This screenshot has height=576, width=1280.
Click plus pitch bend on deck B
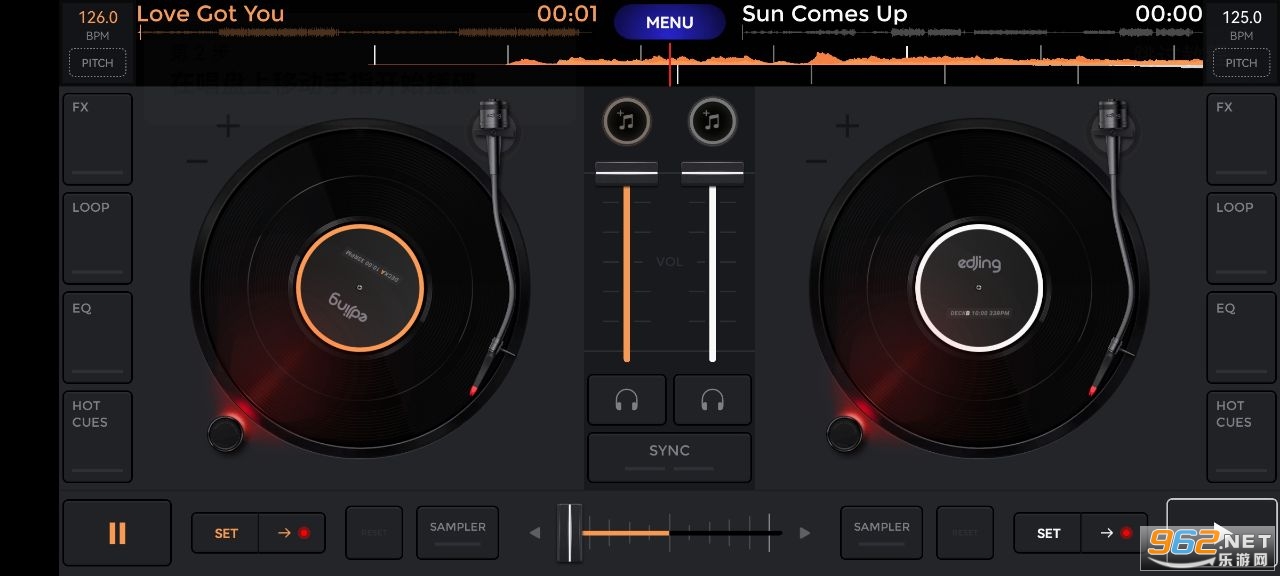click(x=848, y=127)
